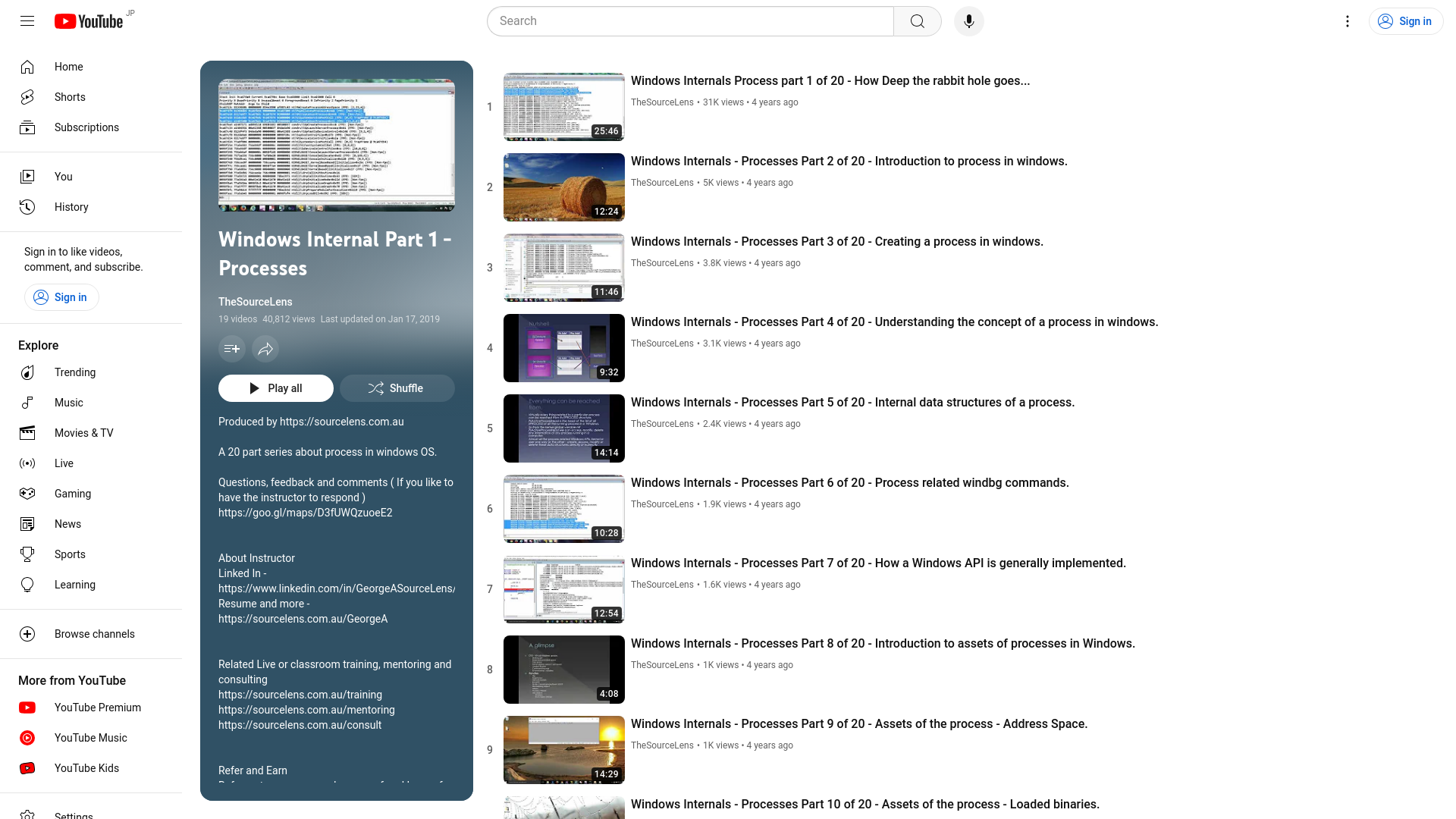Open Part 8 assets of processes title
1456x819 pixels.
pyautogui.click(x=883, y=644)
